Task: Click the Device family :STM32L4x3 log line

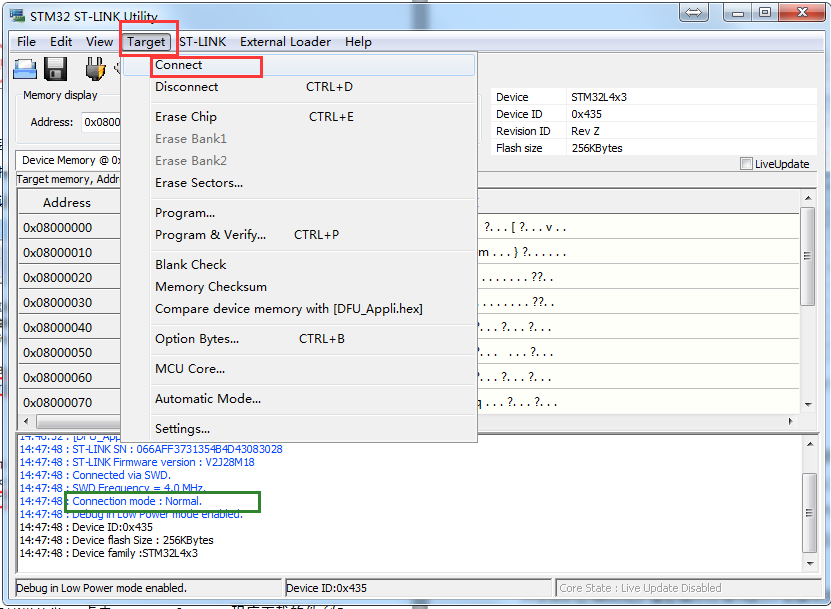Action: [109, 553]
